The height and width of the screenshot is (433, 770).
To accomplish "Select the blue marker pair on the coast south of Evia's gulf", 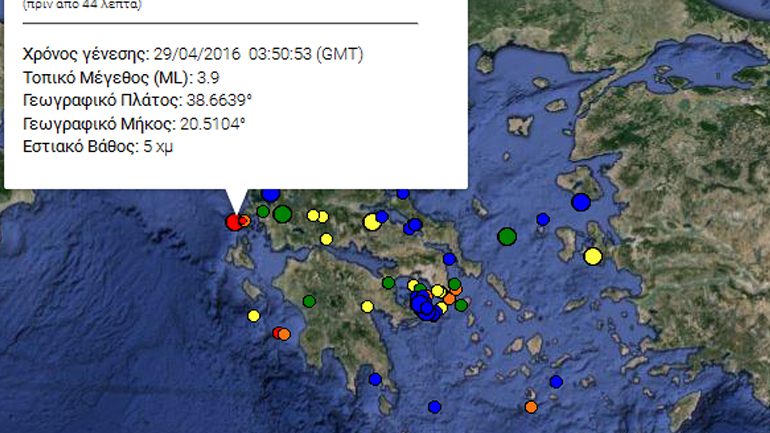I will pos(413,226).
